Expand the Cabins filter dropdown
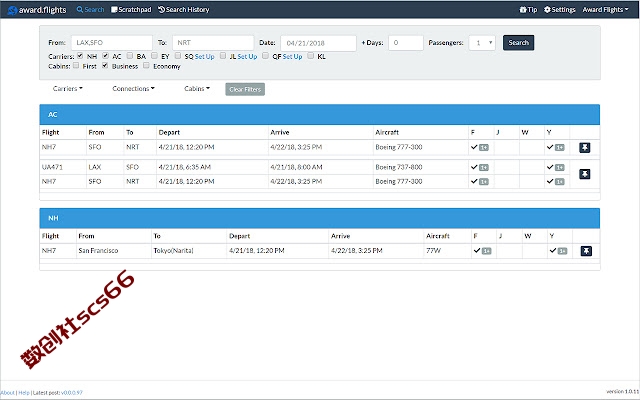Screen dimensions: 640x400 point(197,89)
